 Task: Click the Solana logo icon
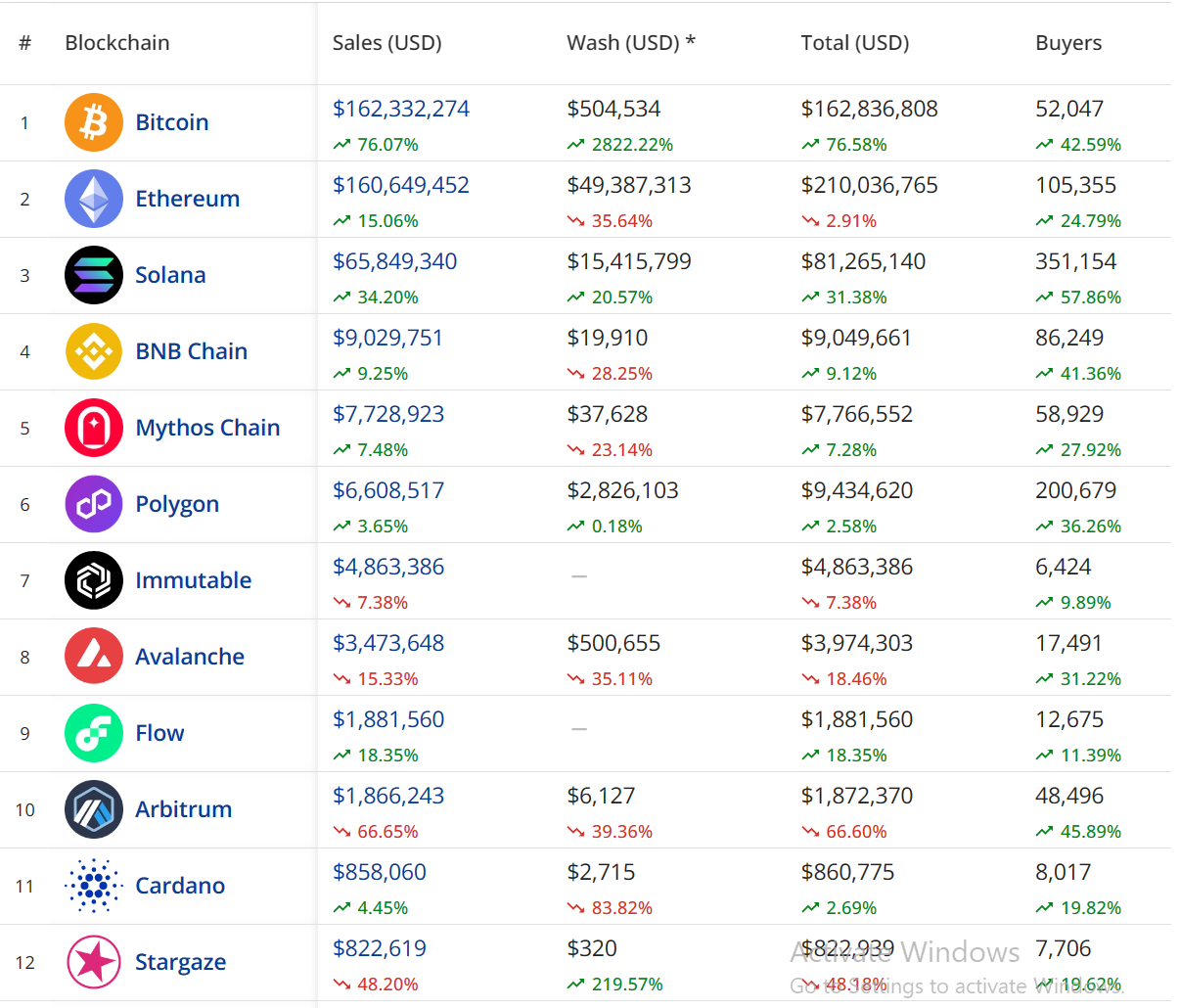coord(94,275)
